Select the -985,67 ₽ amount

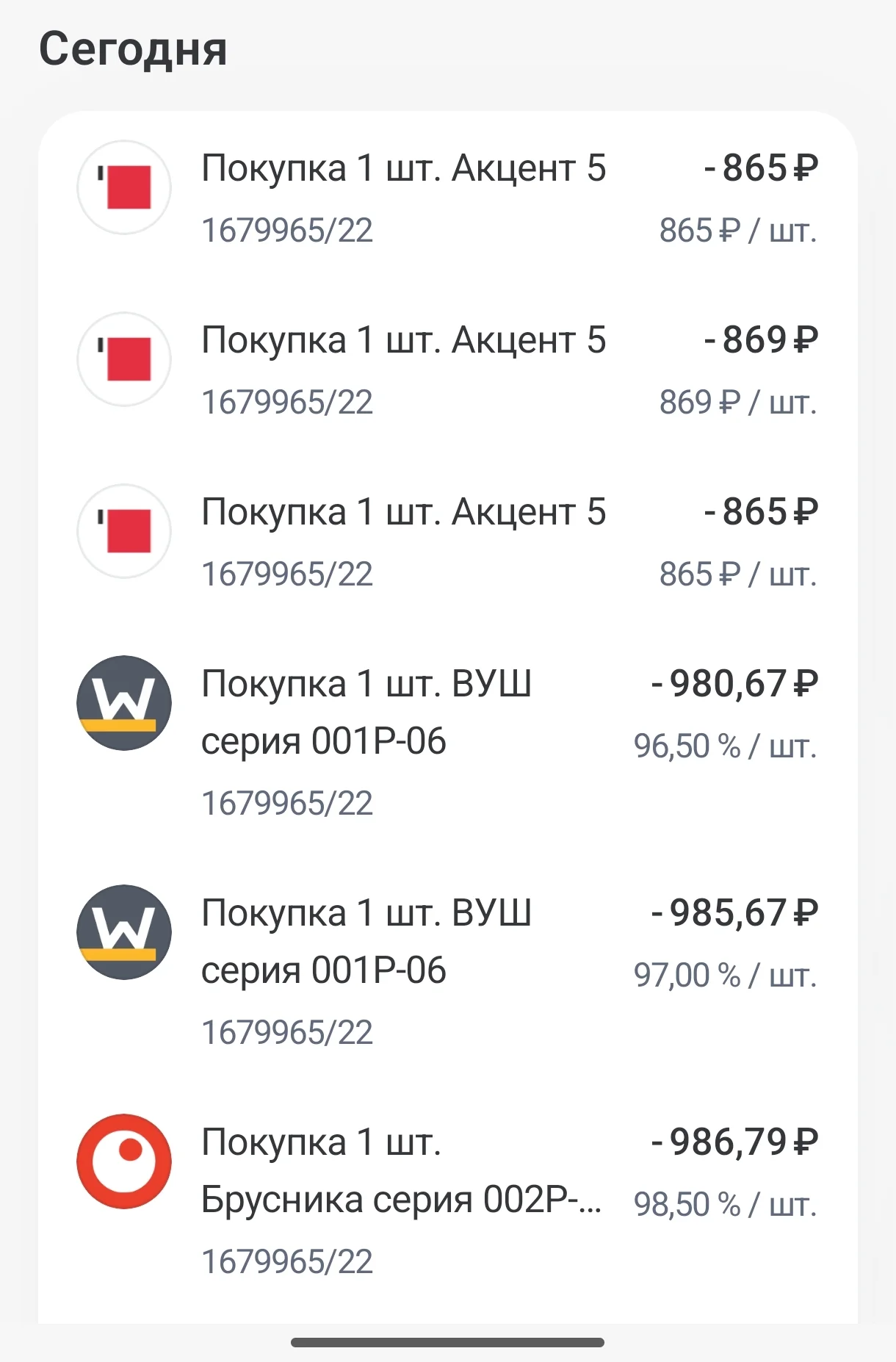pos(734,913)
